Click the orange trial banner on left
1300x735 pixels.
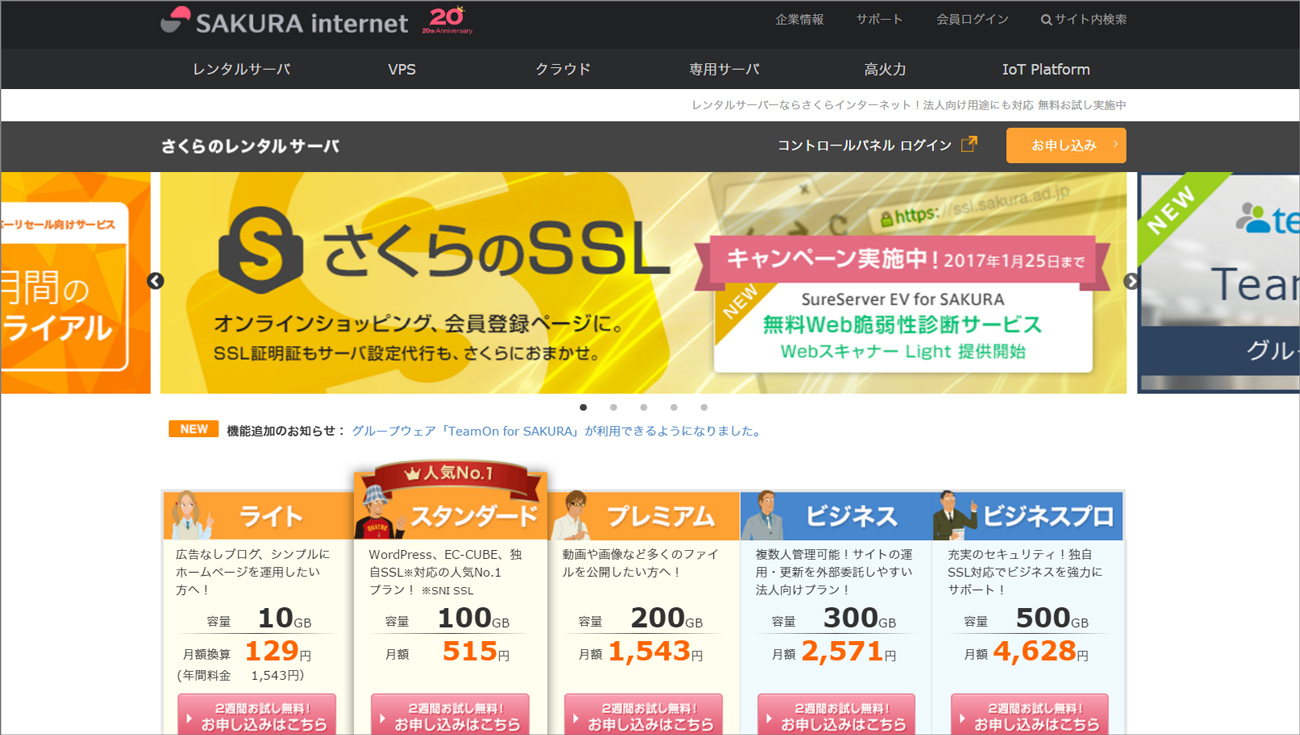point(75,283)
